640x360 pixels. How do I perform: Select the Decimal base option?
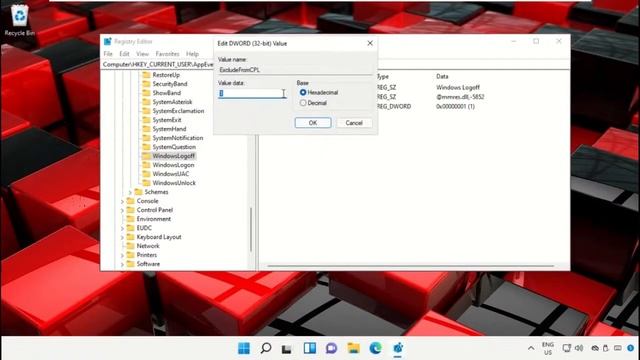[303, 103]
